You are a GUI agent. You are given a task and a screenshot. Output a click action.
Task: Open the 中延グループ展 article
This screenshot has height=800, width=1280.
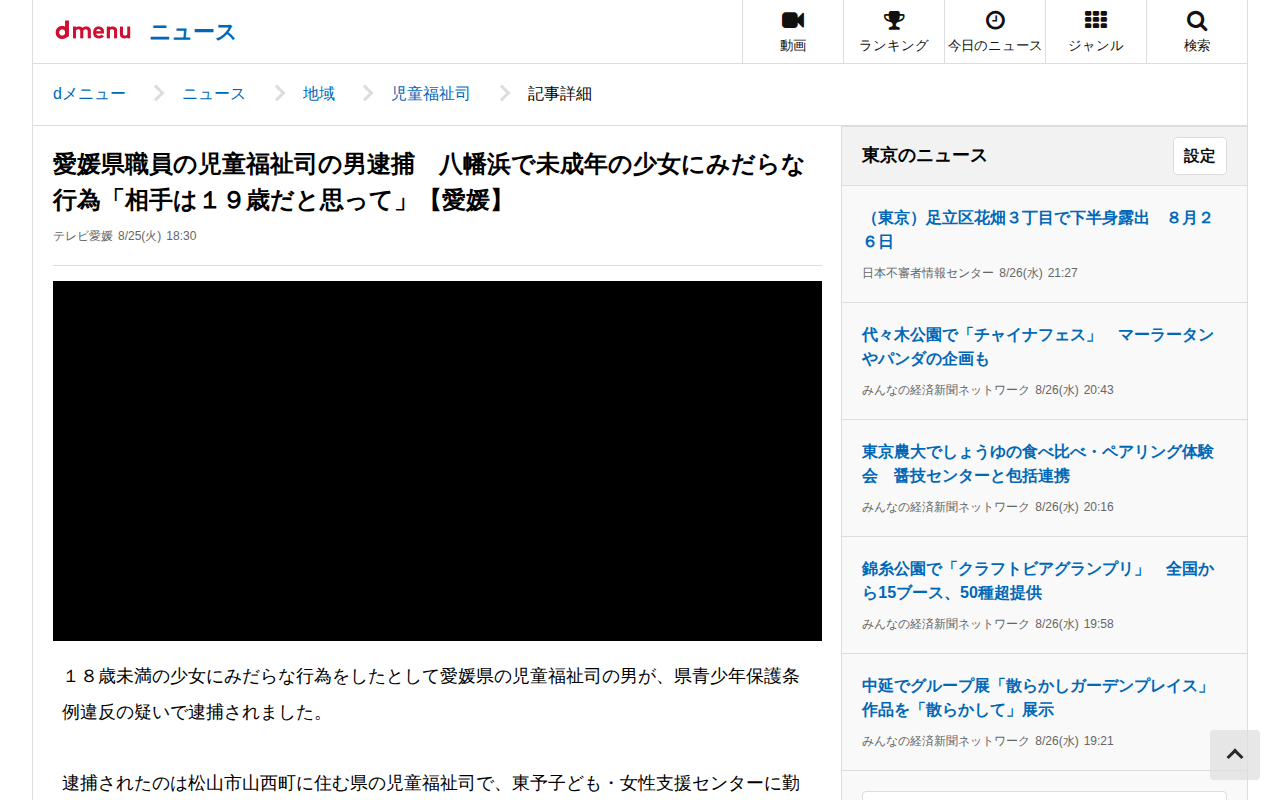pos(1037,698)
